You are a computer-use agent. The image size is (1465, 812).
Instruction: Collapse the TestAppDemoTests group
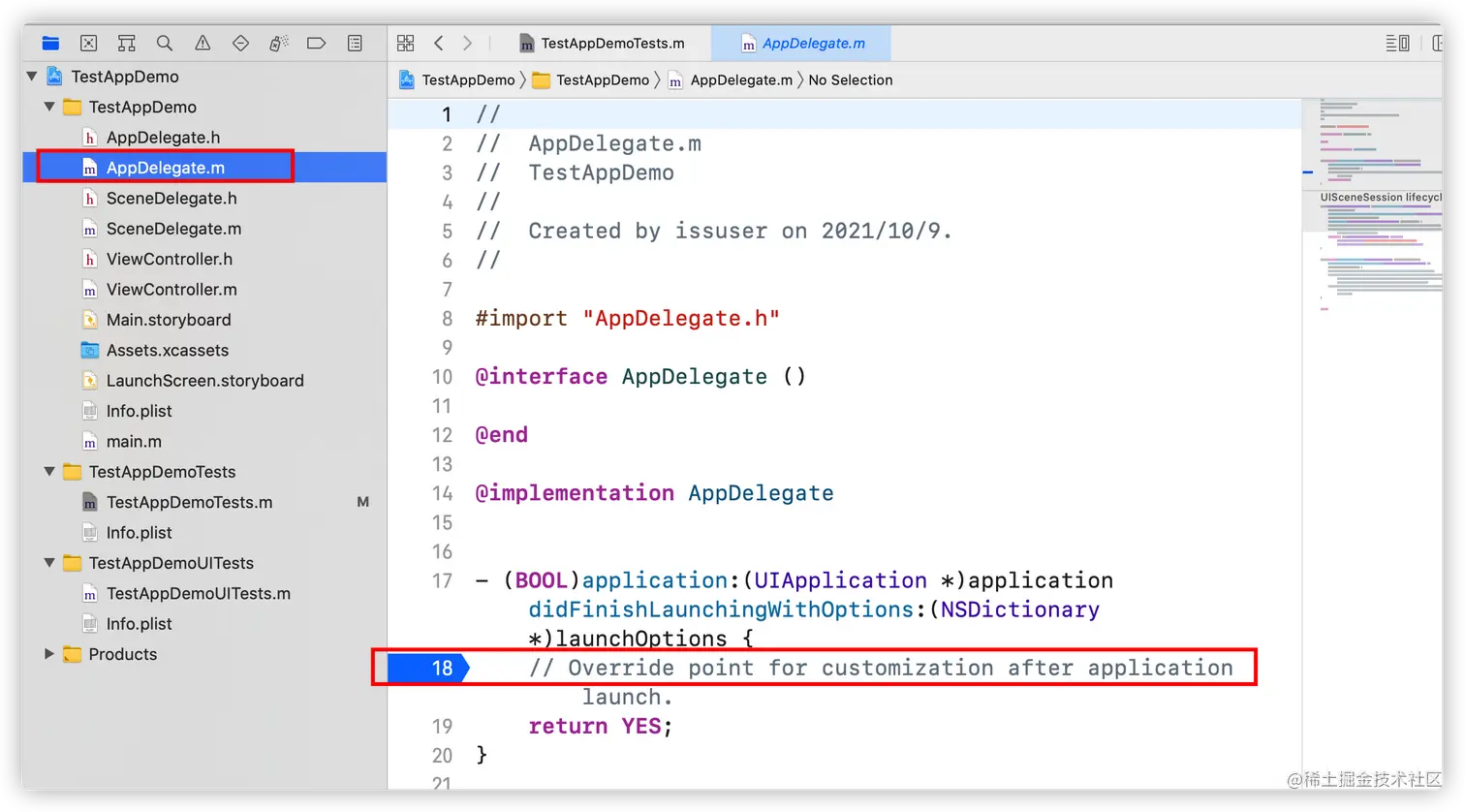[x=49, y=471]
